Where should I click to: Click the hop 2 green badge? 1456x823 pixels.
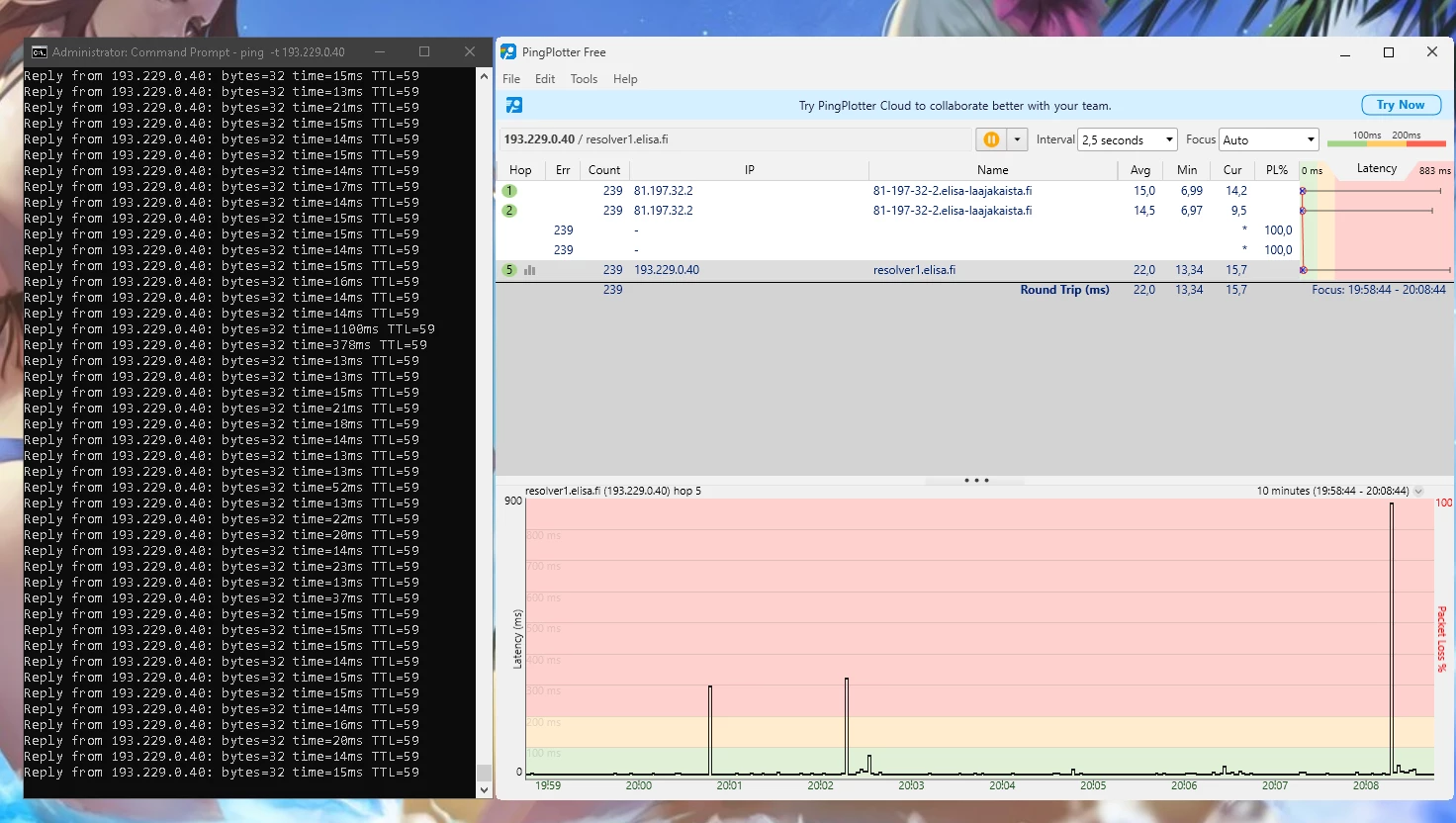[x=509, y=211]
